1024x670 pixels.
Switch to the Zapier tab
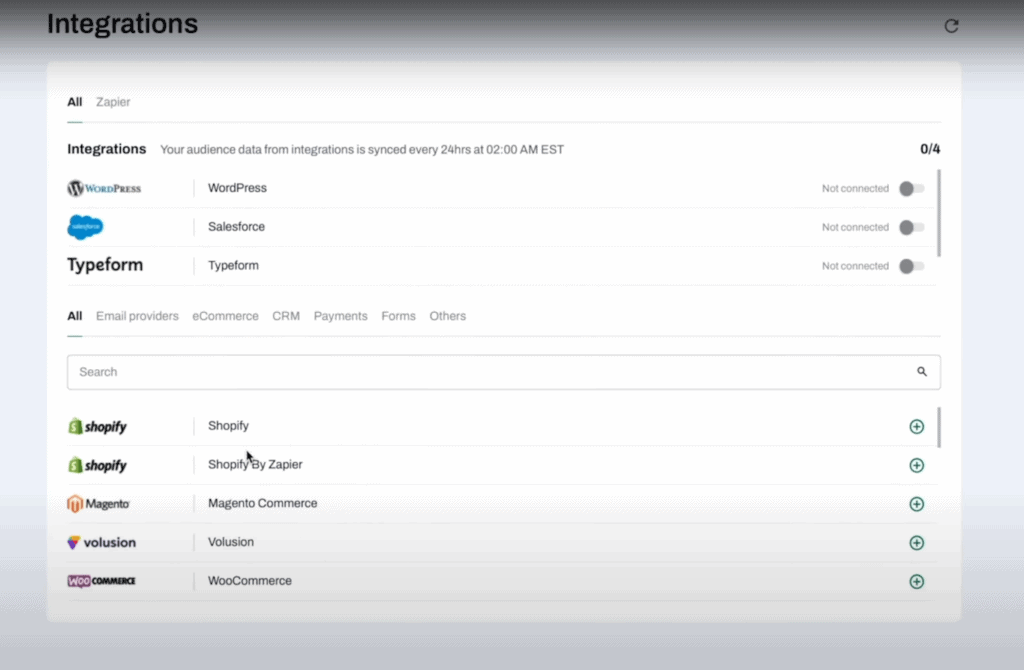pyautogui.click(x=113, y=102)
